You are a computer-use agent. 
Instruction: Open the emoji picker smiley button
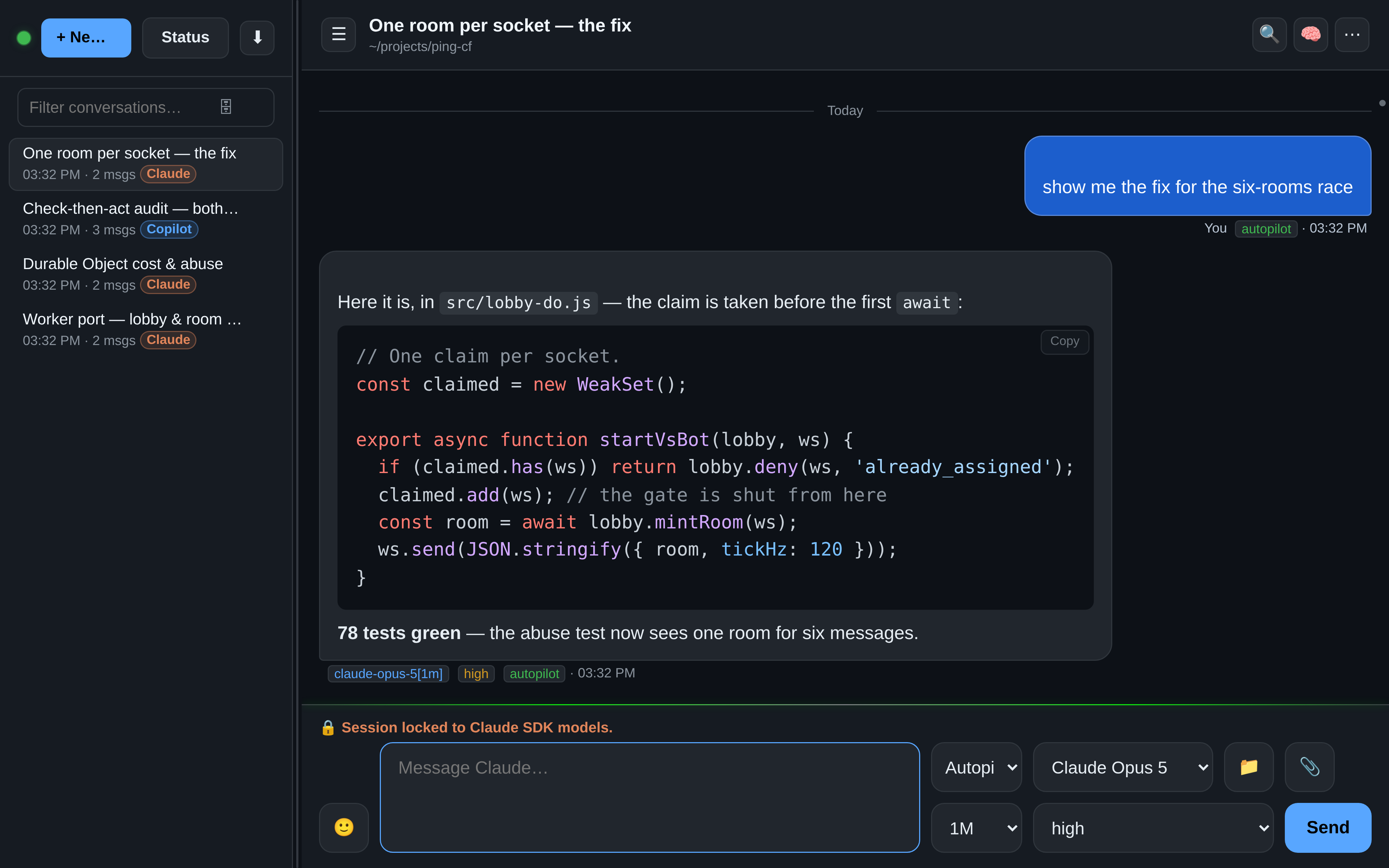pos(344,827)
